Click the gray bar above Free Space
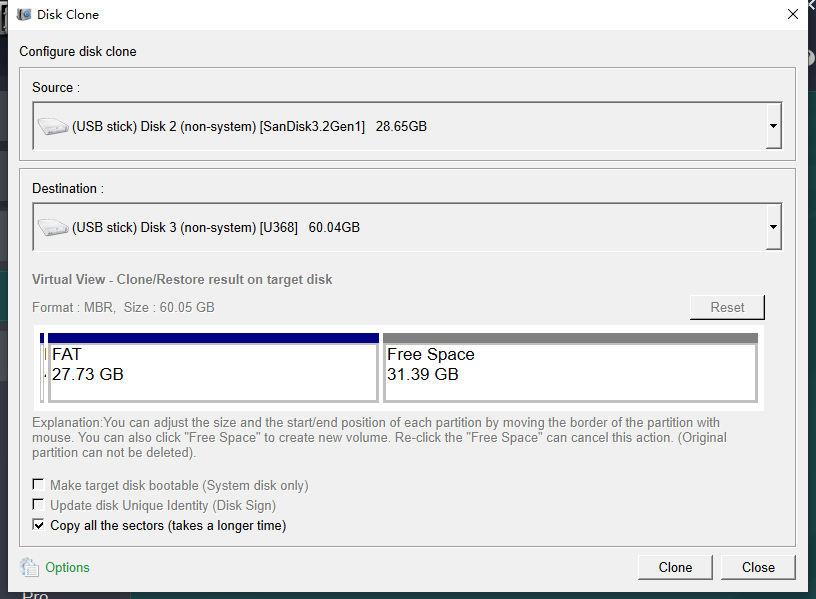 coord(570,338)
